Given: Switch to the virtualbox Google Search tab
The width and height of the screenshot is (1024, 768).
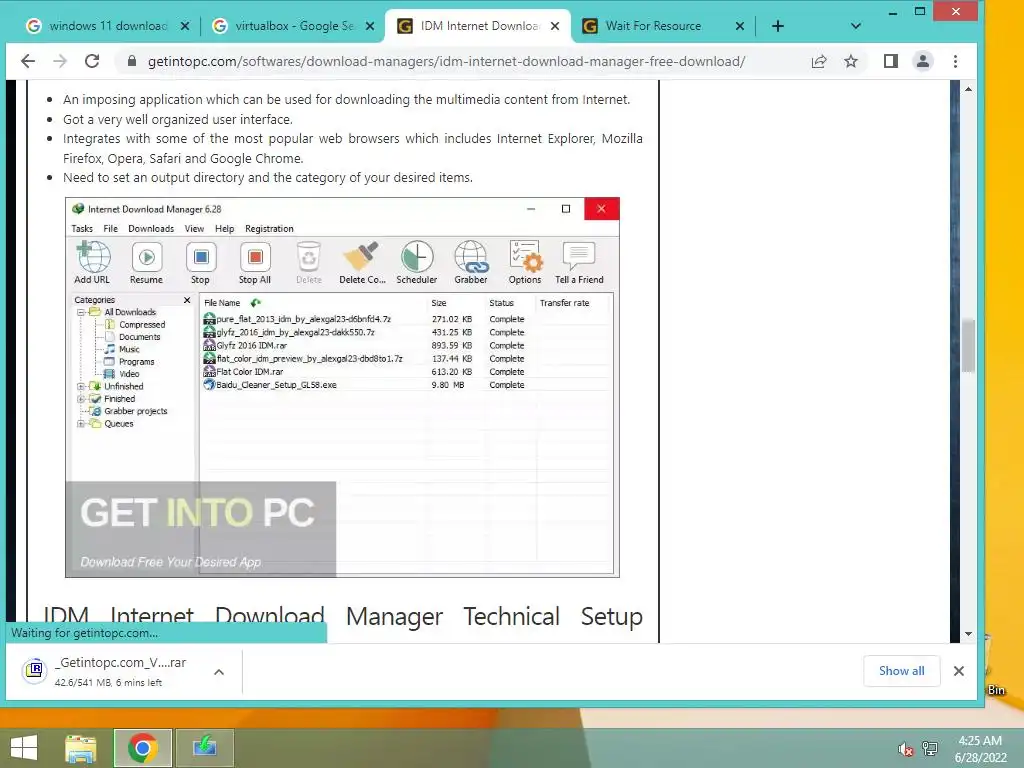Looking at the screenshot, I should coord(293,26).
